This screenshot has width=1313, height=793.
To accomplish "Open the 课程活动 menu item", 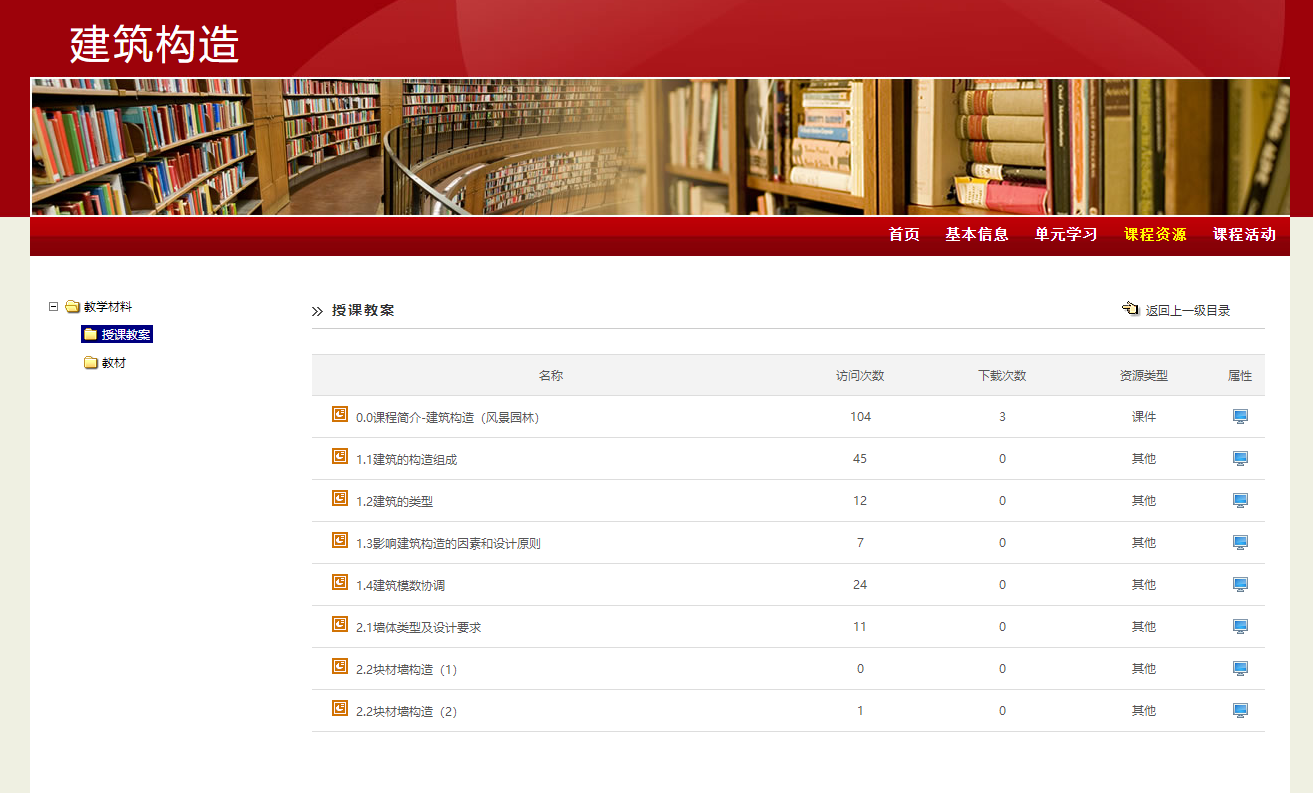I will [x=1244, y=235].
